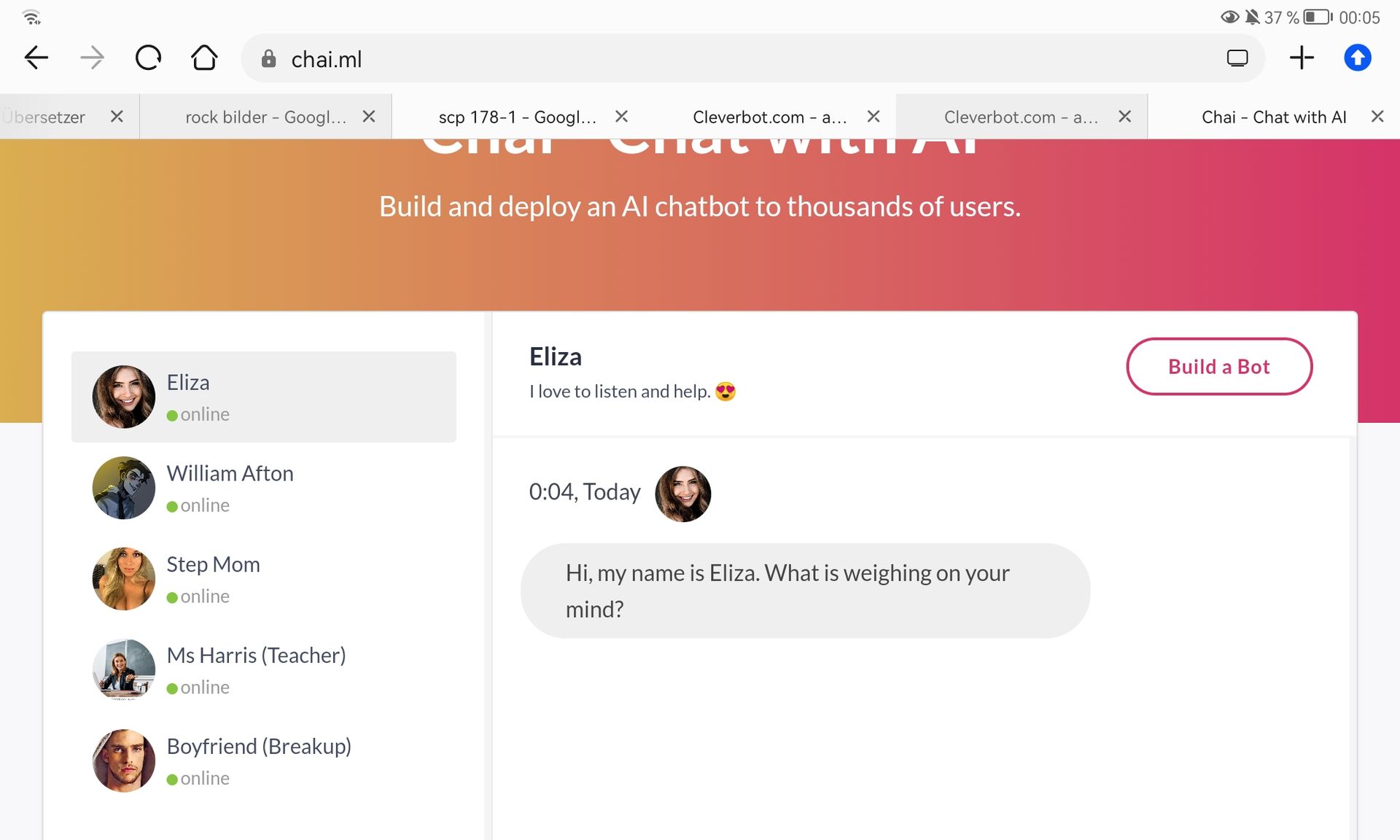The width and height of the screenshot is (1400, 840).
Task: Click the address bar lock icon
Action: tap(268, 59)
